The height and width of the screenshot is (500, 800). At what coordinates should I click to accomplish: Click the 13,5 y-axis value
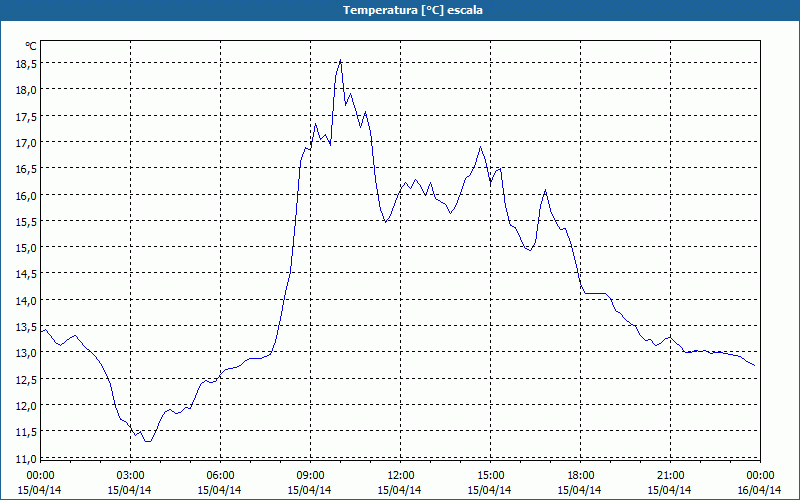pos(25,327)
